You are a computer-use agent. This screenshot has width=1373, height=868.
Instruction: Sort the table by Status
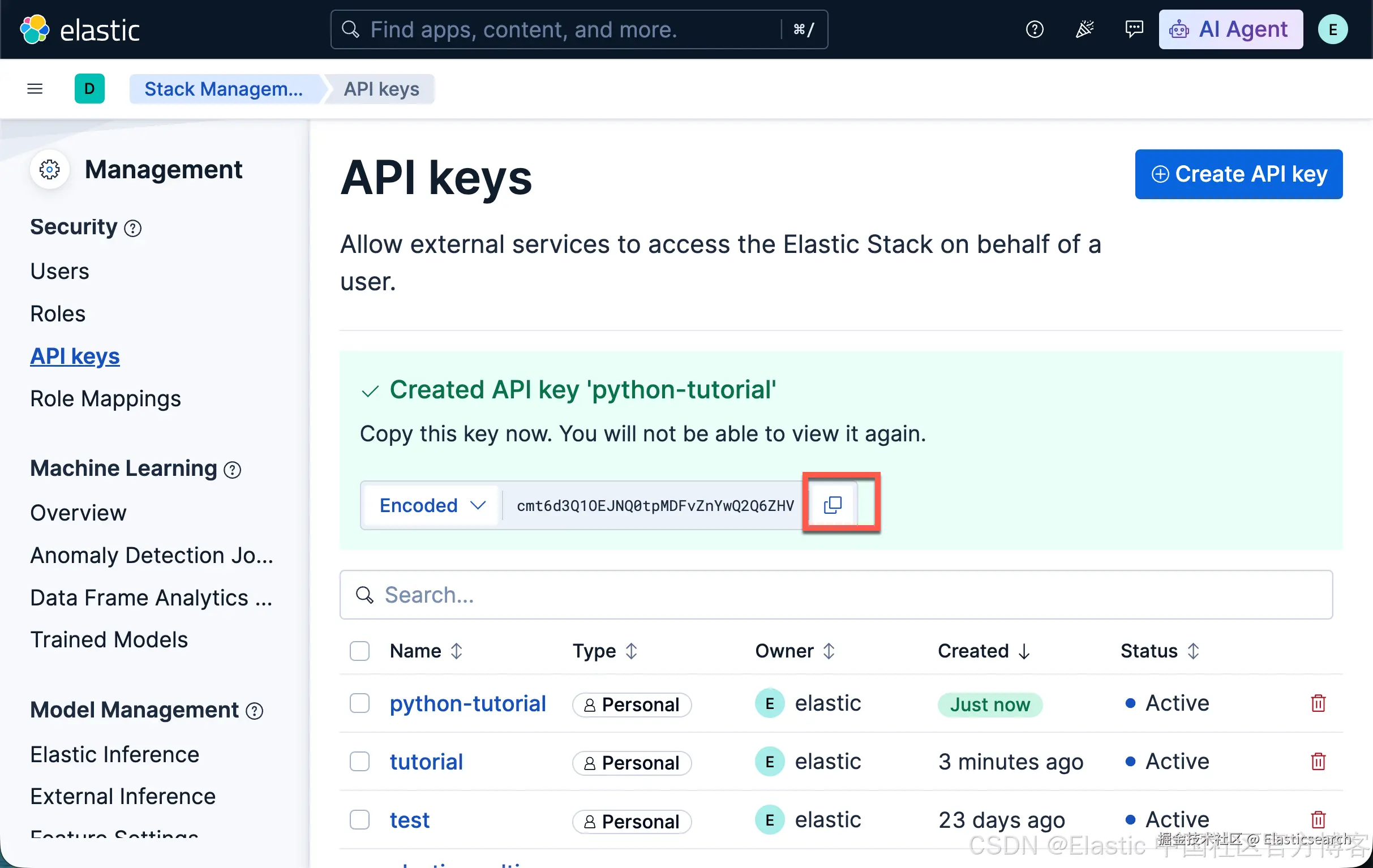pyautogui.click(x=1160, y=651)
